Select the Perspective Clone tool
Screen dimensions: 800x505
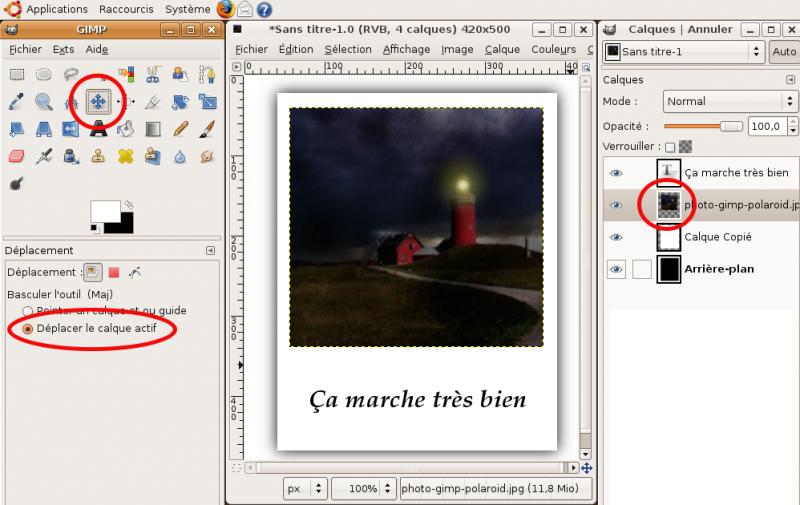coord(153,156)
